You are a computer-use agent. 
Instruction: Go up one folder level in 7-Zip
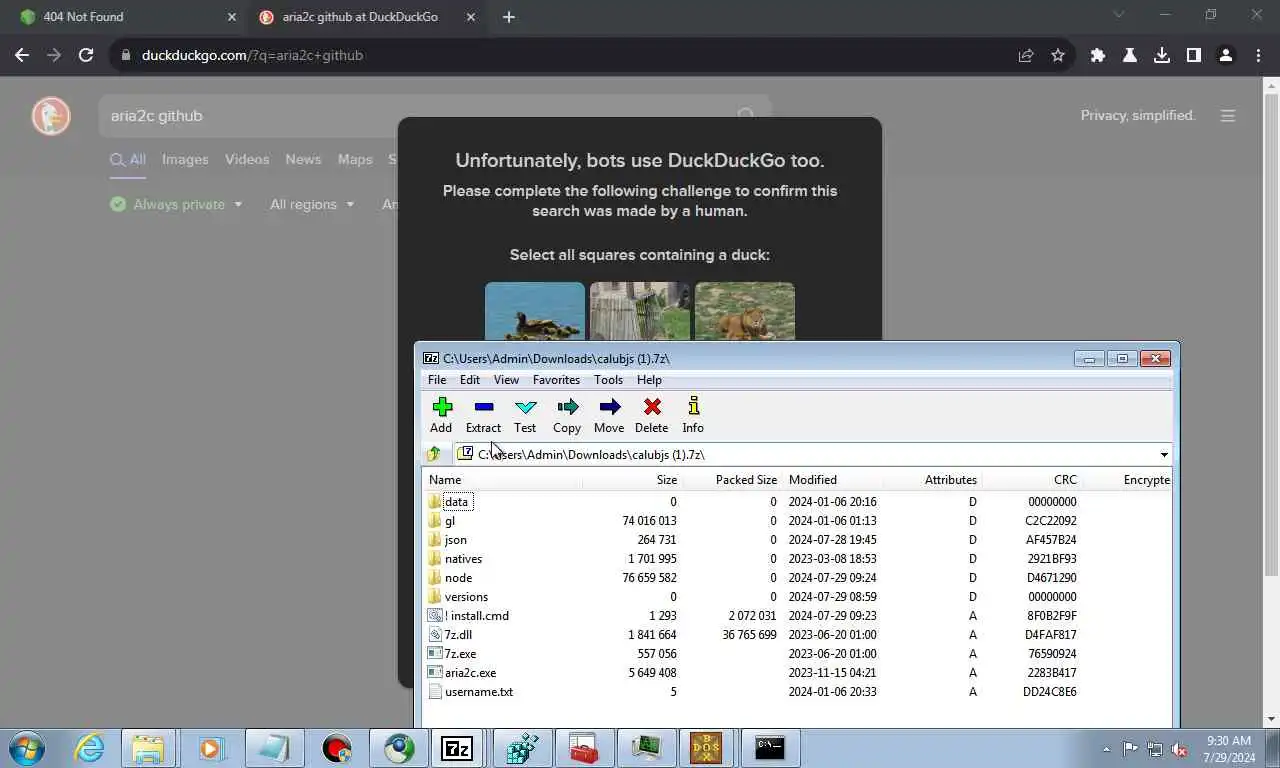(x=434, y=454)
